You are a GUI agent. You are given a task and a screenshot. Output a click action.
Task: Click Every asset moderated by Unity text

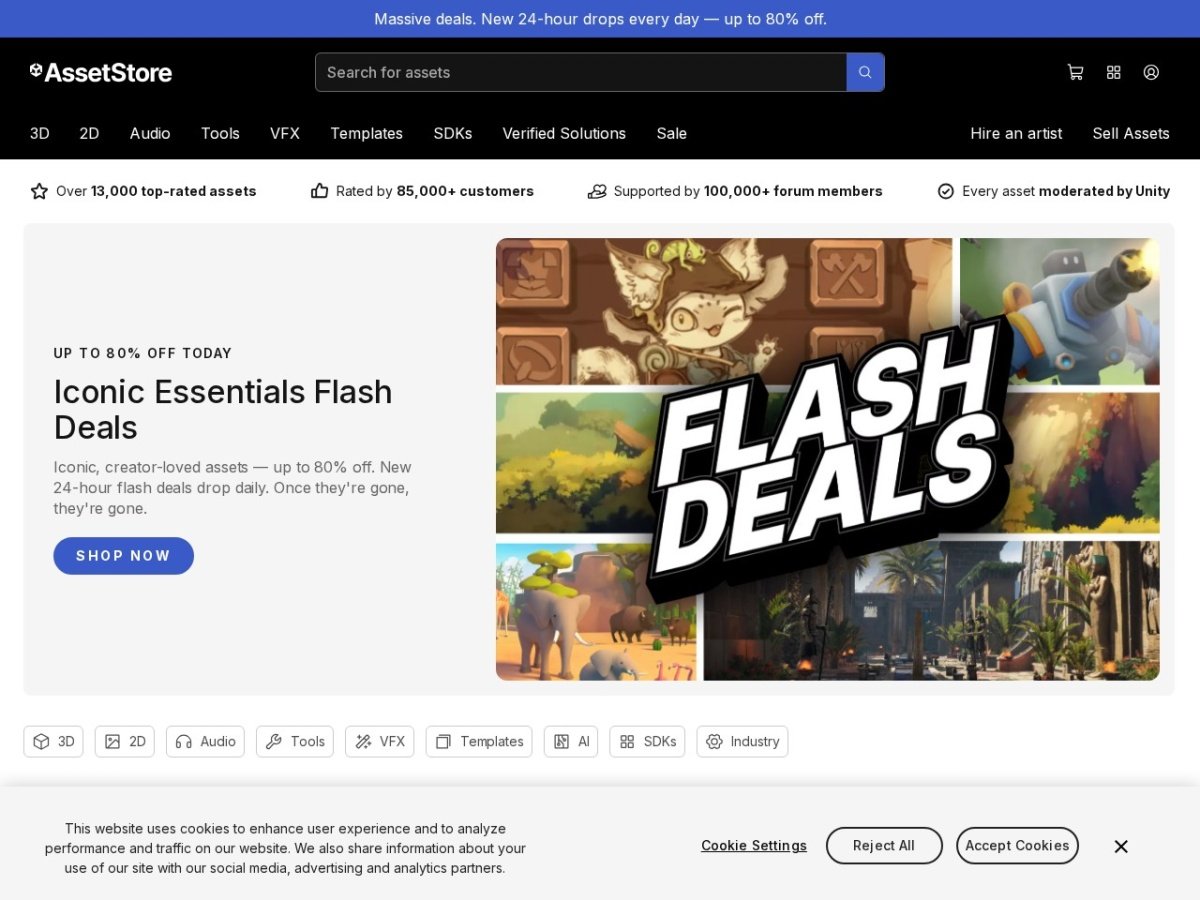(1066, 191)
